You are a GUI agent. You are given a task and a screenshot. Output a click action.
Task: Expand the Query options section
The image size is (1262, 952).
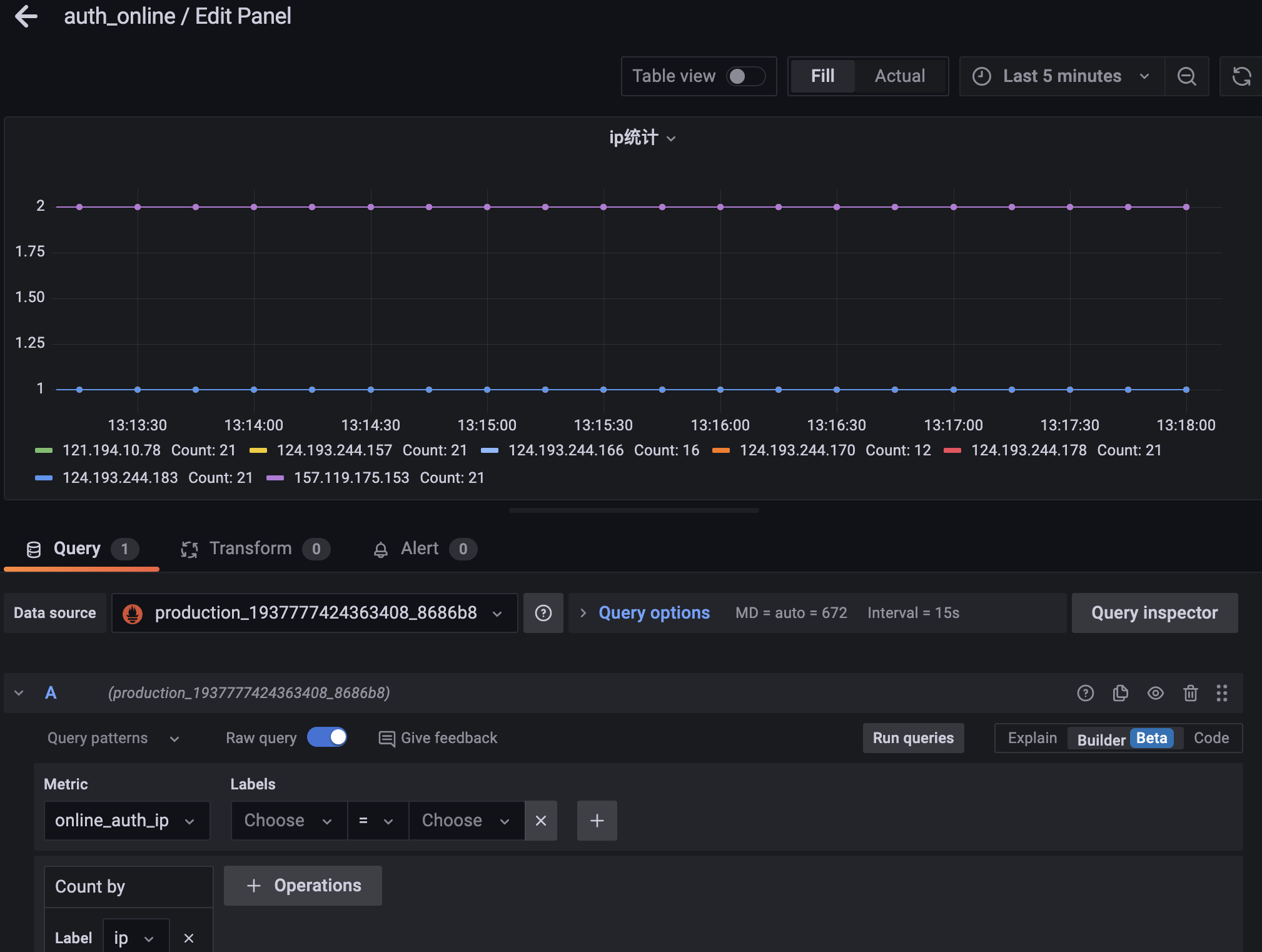point(654,613)
